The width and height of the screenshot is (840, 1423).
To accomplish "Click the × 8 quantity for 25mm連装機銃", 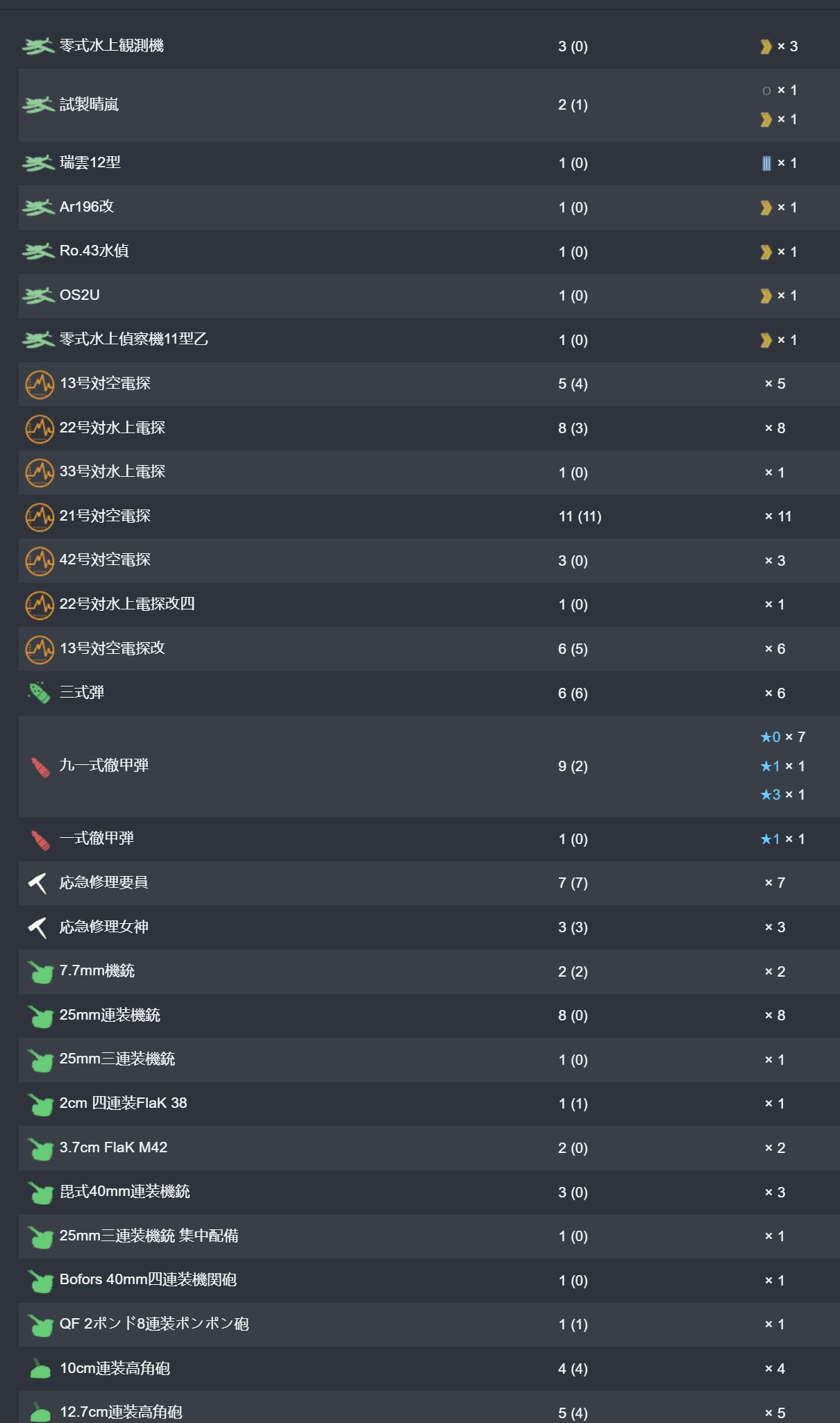I will point(775,1016).
